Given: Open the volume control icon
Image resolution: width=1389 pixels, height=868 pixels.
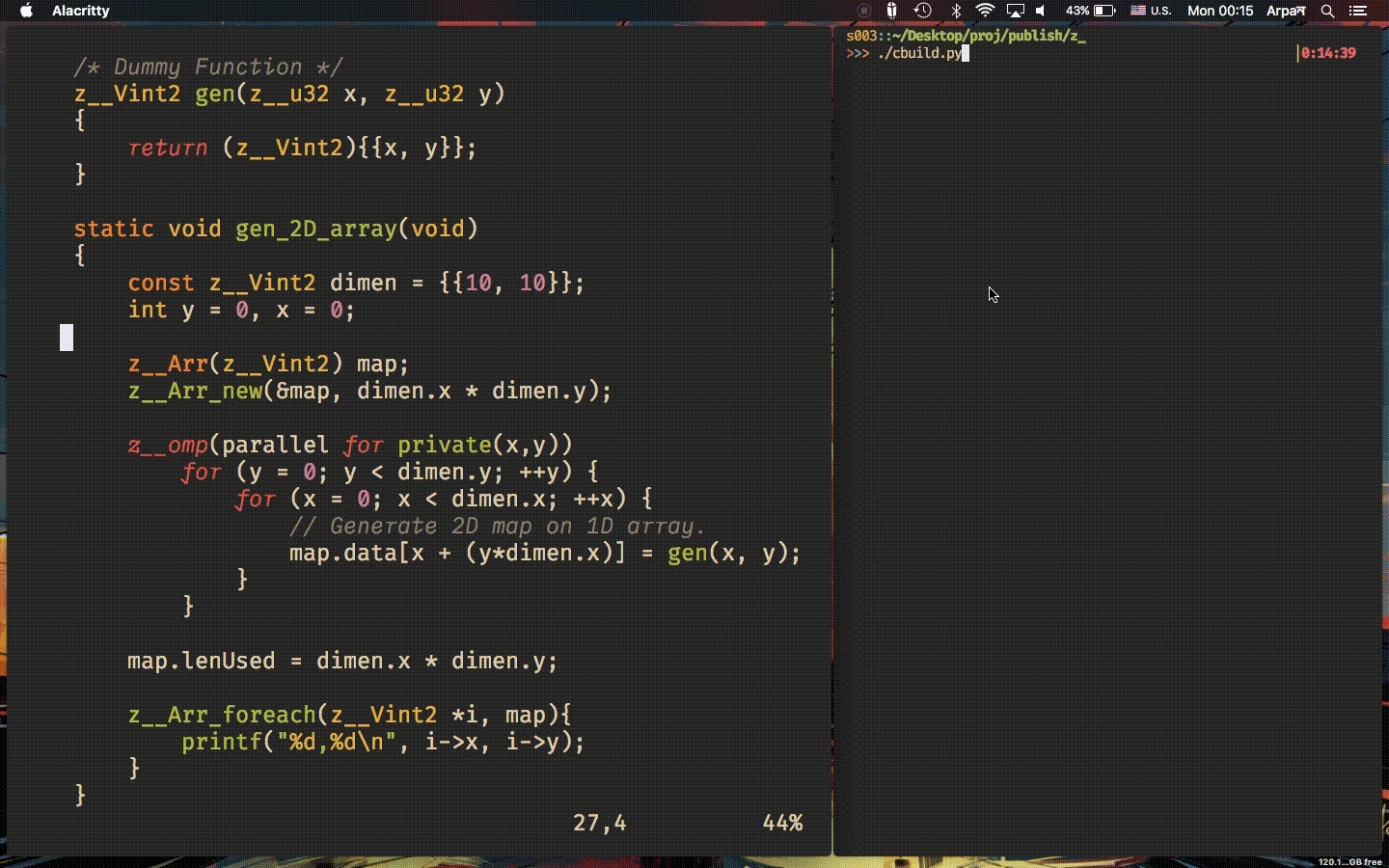Looking at the screenshot, I should tap(1042, 11).
